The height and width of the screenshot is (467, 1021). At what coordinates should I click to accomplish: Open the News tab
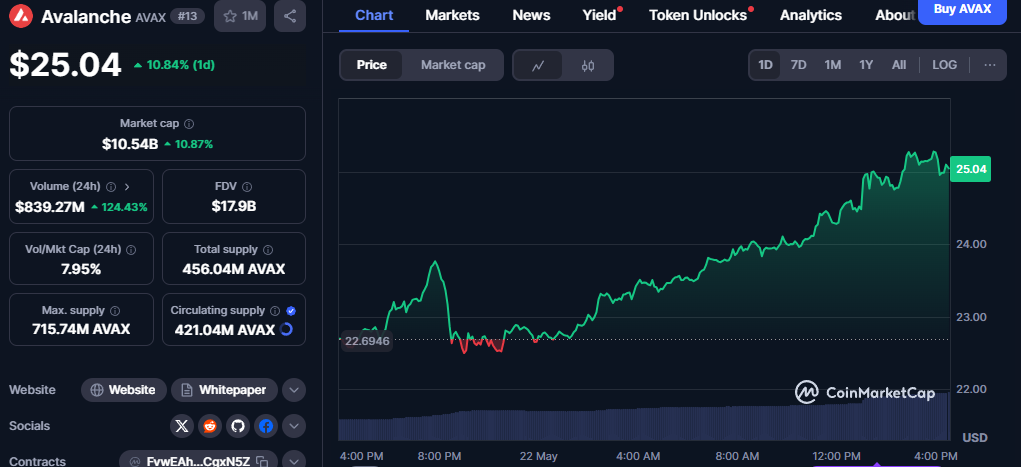click(531, 15)
